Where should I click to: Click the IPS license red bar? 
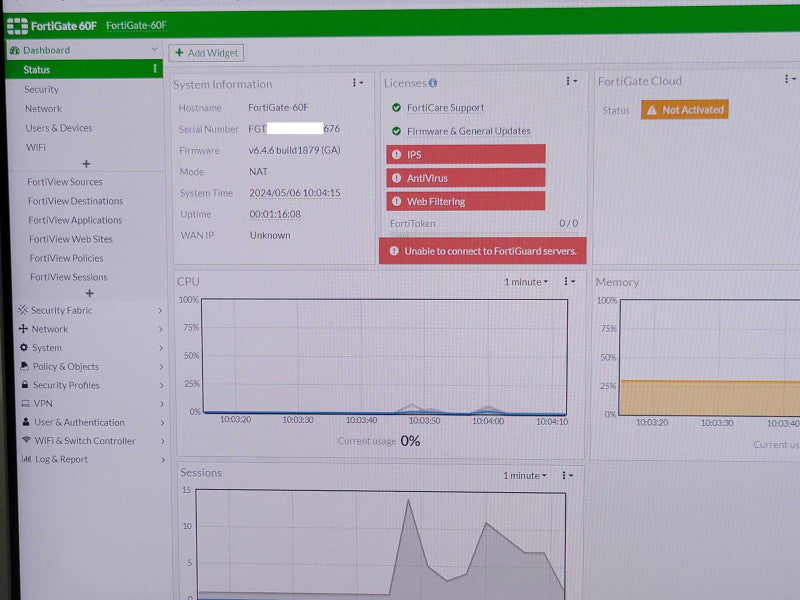pos(466,154)
